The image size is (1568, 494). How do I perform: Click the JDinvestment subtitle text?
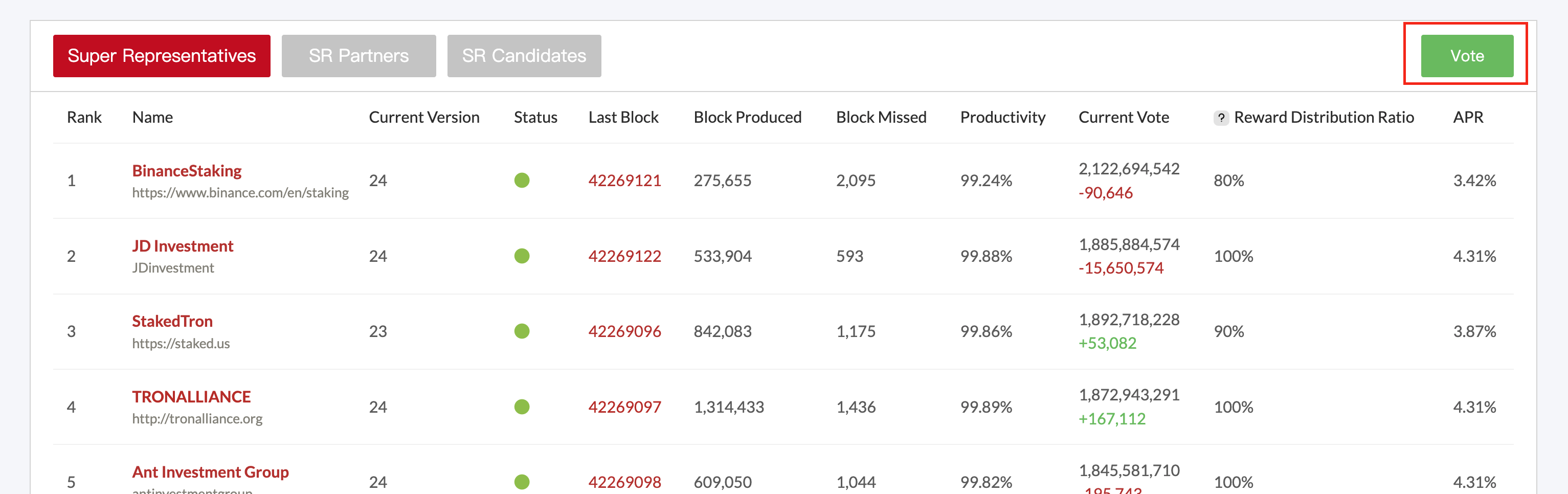[173, 268]
